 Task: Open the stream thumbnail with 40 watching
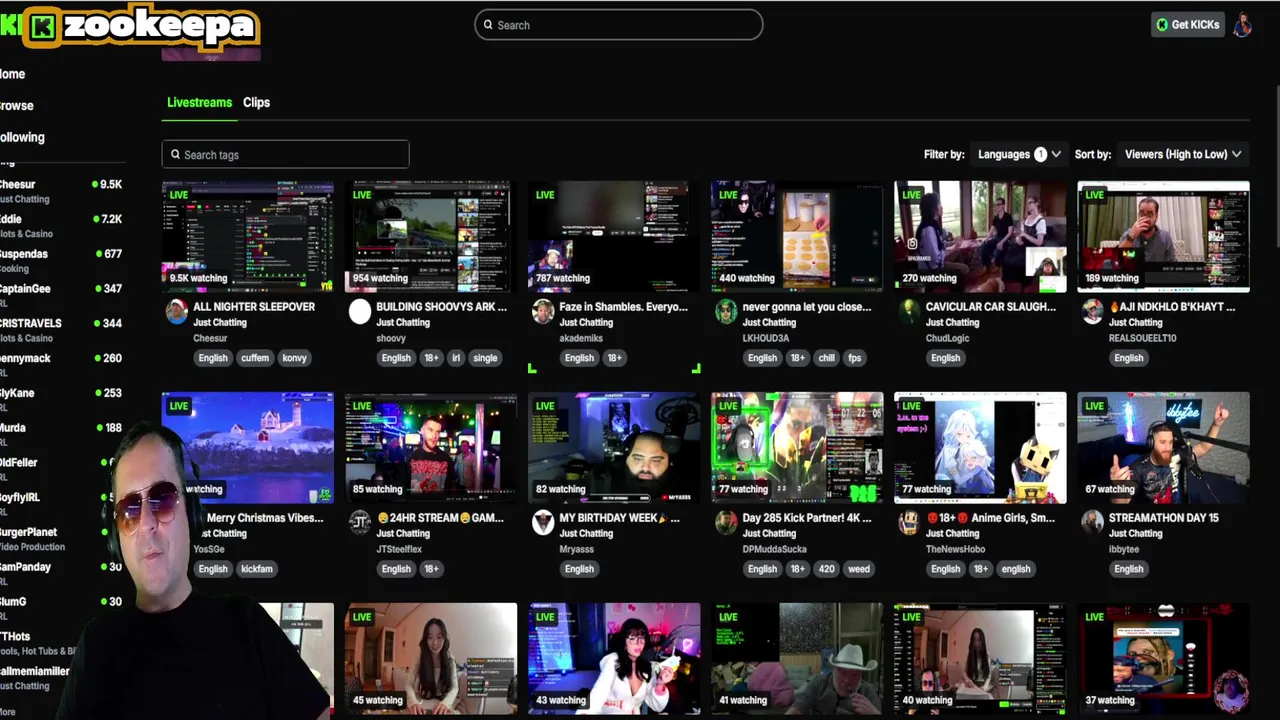pyautogui.click(x=980, y=658)
